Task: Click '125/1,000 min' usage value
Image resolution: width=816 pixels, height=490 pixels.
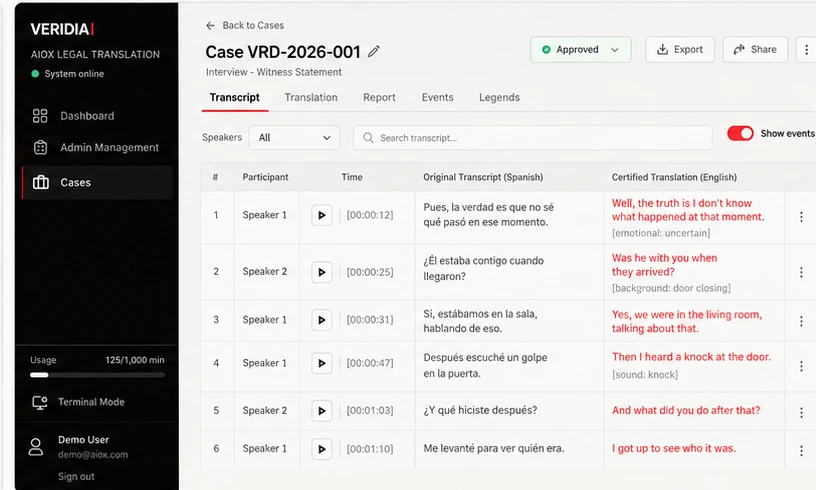Action: pos(135,360)
